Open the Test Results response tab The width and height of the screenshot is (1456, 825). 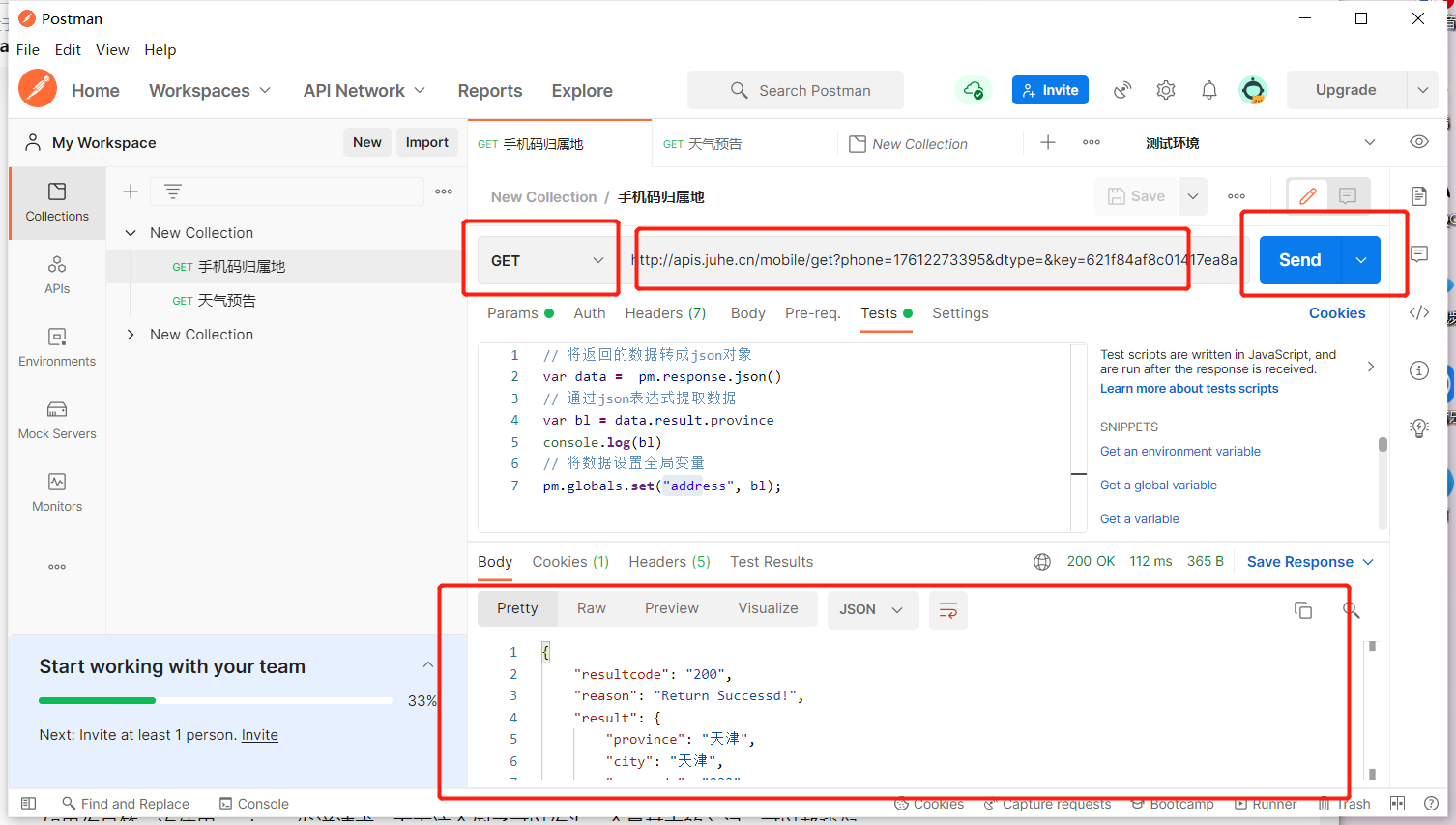click(772, 562)
